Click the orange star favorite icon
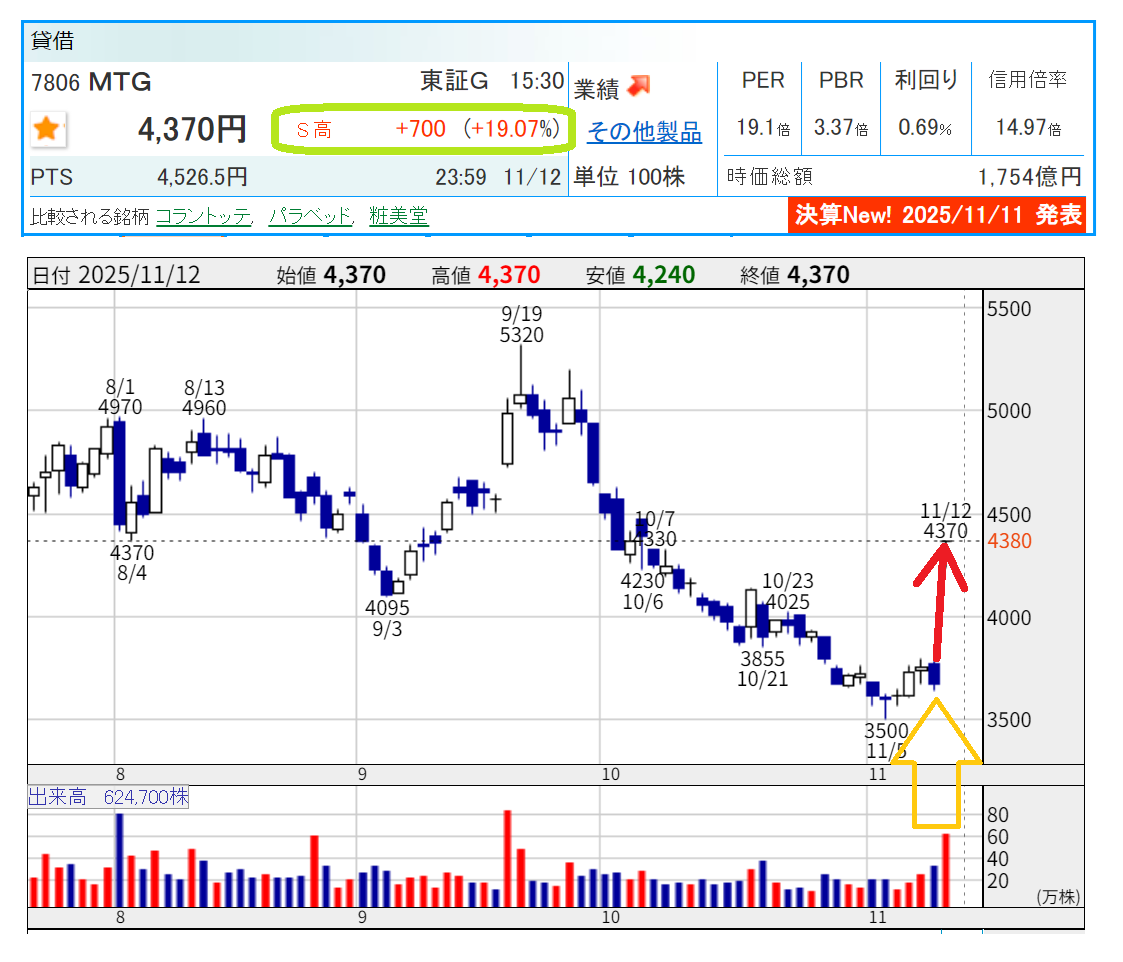The image size is (1123, 962). 45,129
